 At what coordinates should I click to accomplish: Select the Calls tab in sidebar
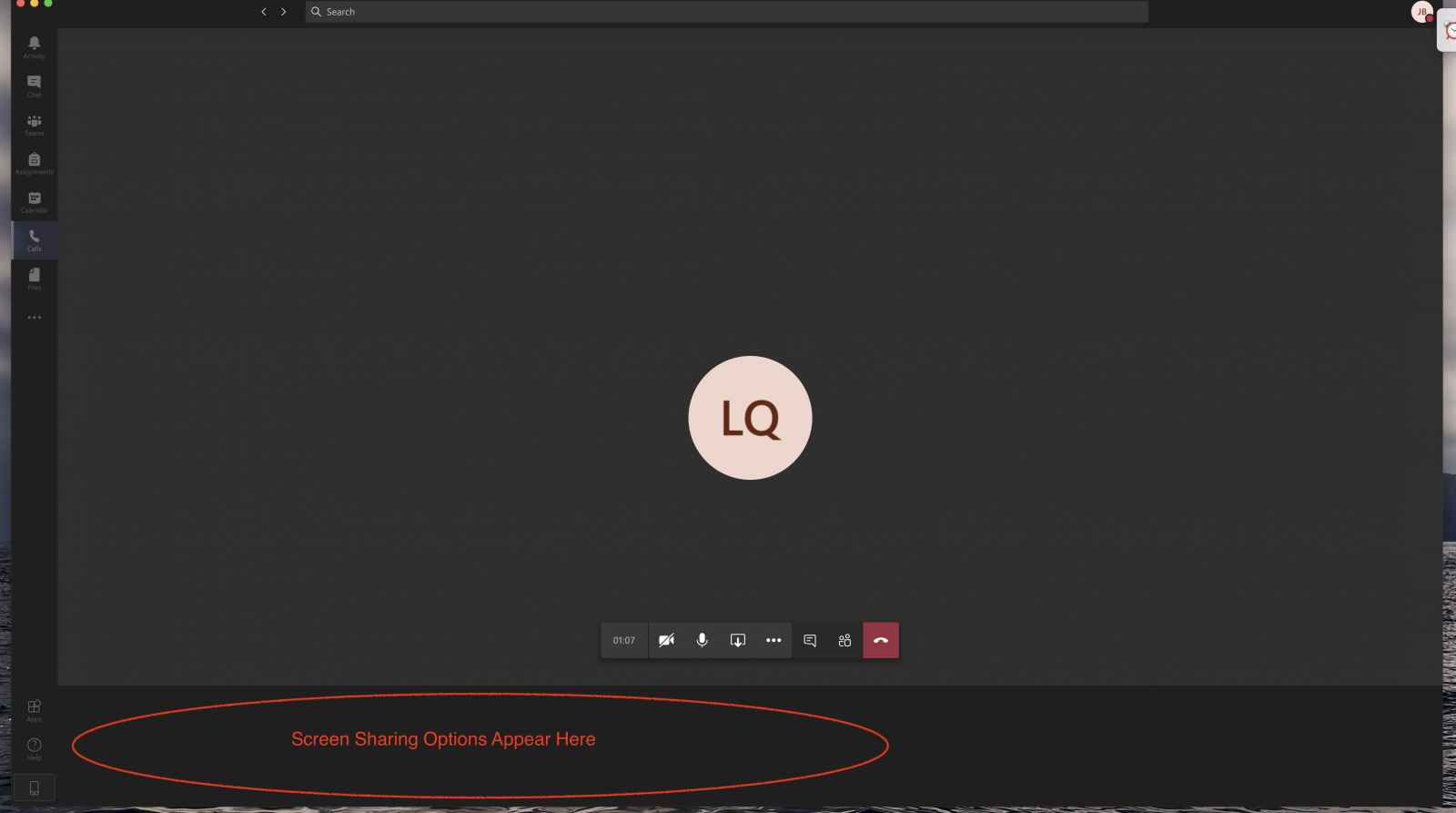tap(34, 240)
